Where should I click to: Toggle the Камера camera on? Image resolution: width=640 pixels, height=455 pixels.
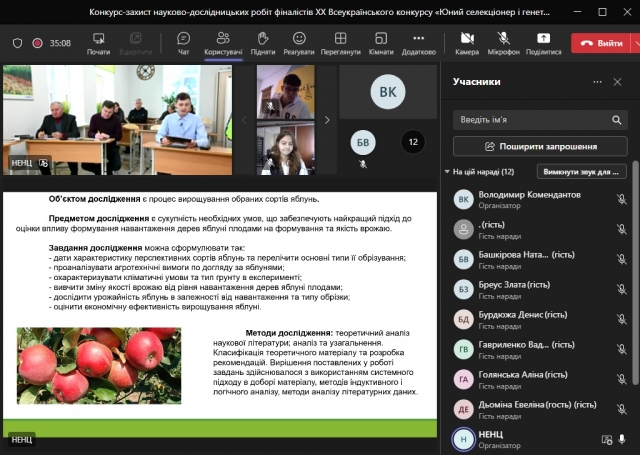[467, 42]
